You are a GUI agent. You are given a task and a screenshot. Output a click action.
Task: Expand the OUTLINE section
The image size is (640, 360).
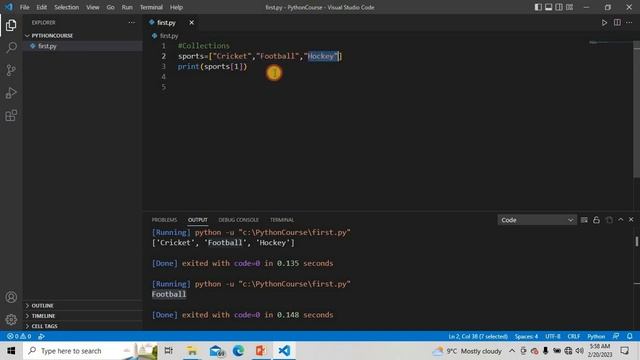(x=82, y=305)
